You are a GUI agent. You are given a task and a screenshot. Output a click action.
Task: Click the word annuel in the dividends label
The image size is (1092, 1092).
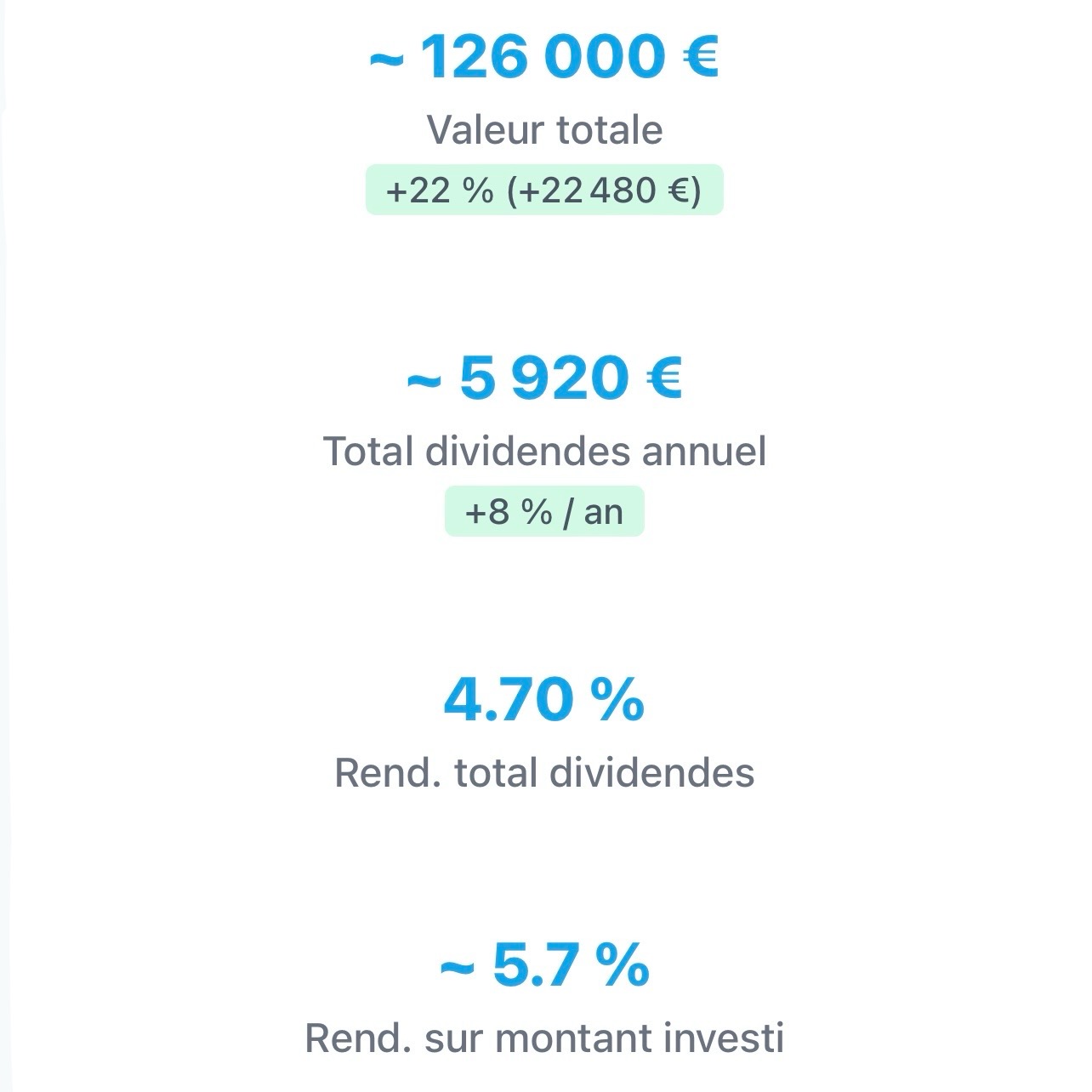click(704, 451)
